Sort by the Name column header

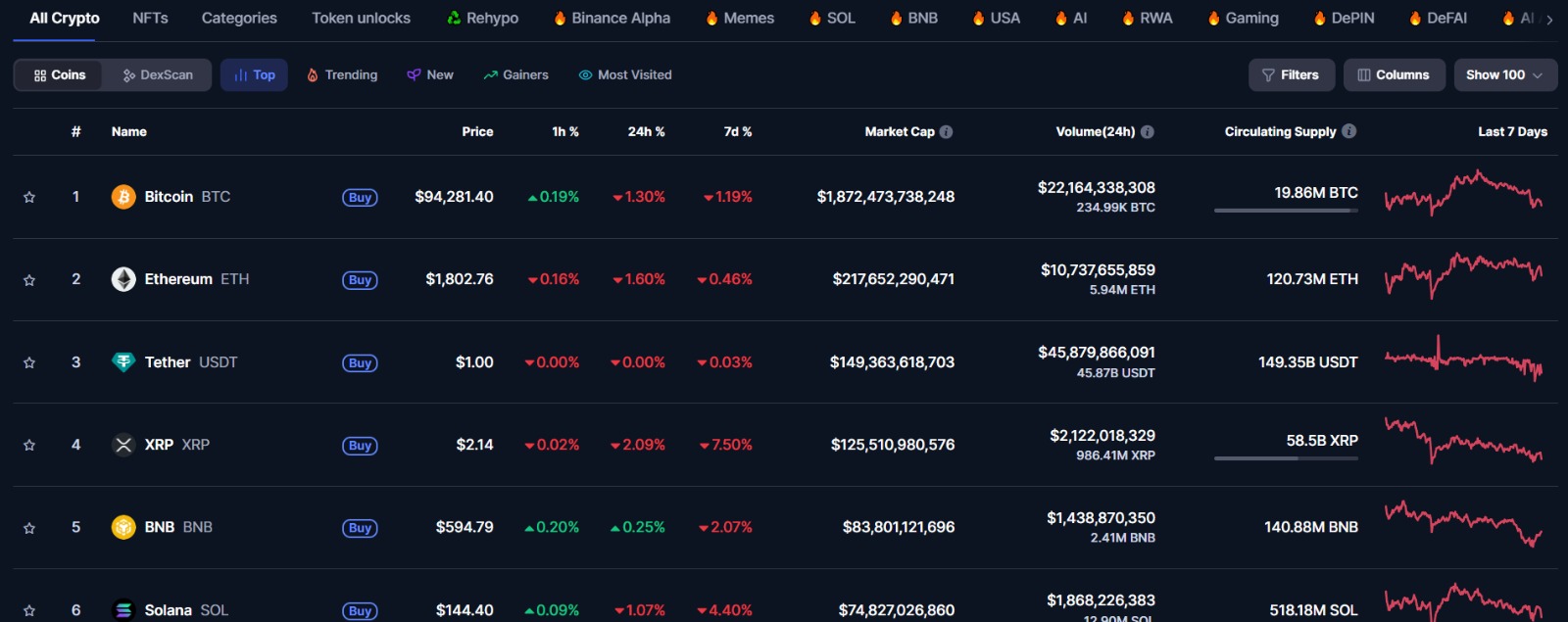pyautogui.click(x=129, y=131)
